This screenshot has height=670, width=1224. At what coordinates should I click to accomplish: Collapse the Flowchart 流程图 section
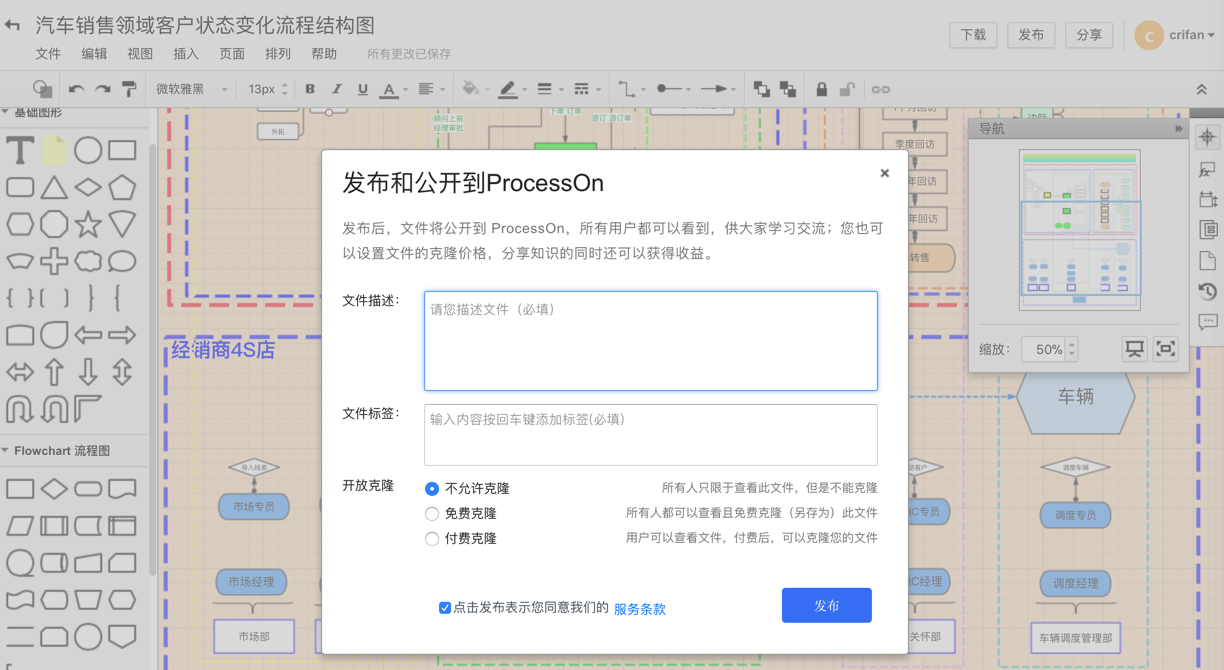pyautogui.click(x=6, y=451)
